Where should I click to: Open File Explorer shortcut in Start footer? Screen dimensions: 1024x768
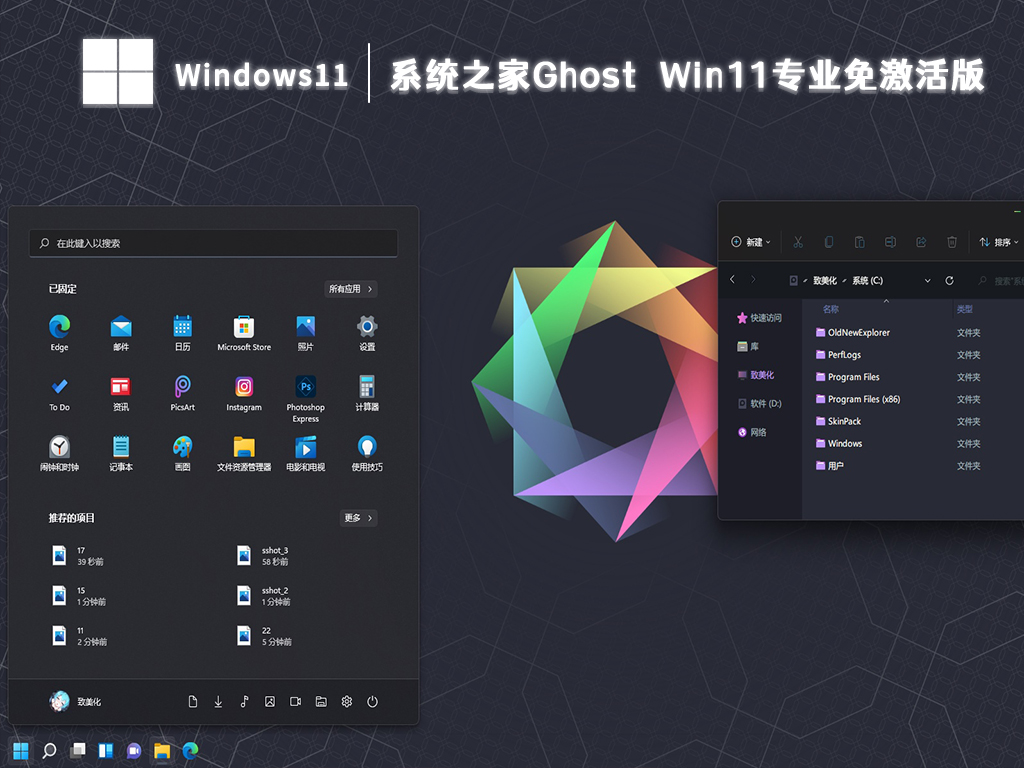pyautogui.click(x=321, y=701)
